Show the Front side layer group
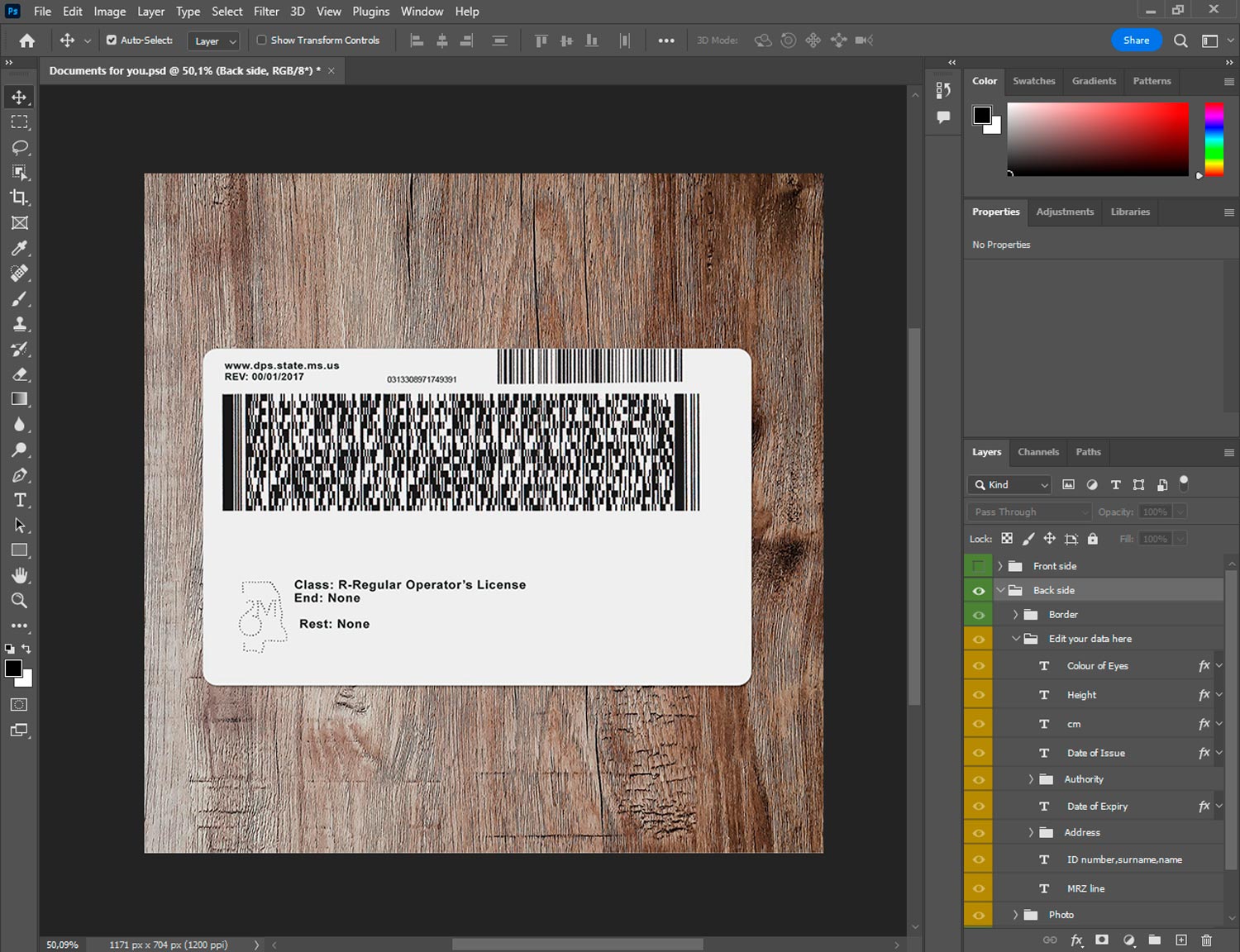The height and width of the screenshot is (952, 1240). click(x=978, y=566)
